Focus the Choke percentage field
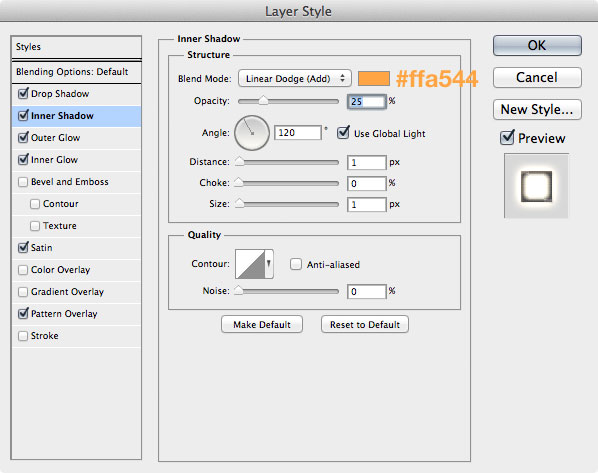598x473 pixels. (367, 183)
